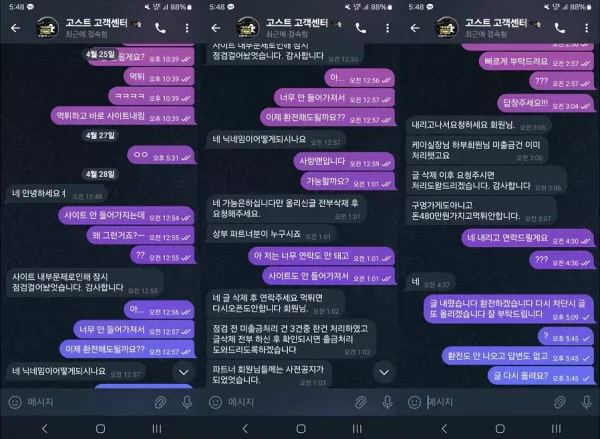Tap the scroll-down chevron in the middle chat
Image resolution: width=600 pixels, height=439 pixels.
click(x=384, y=372)
